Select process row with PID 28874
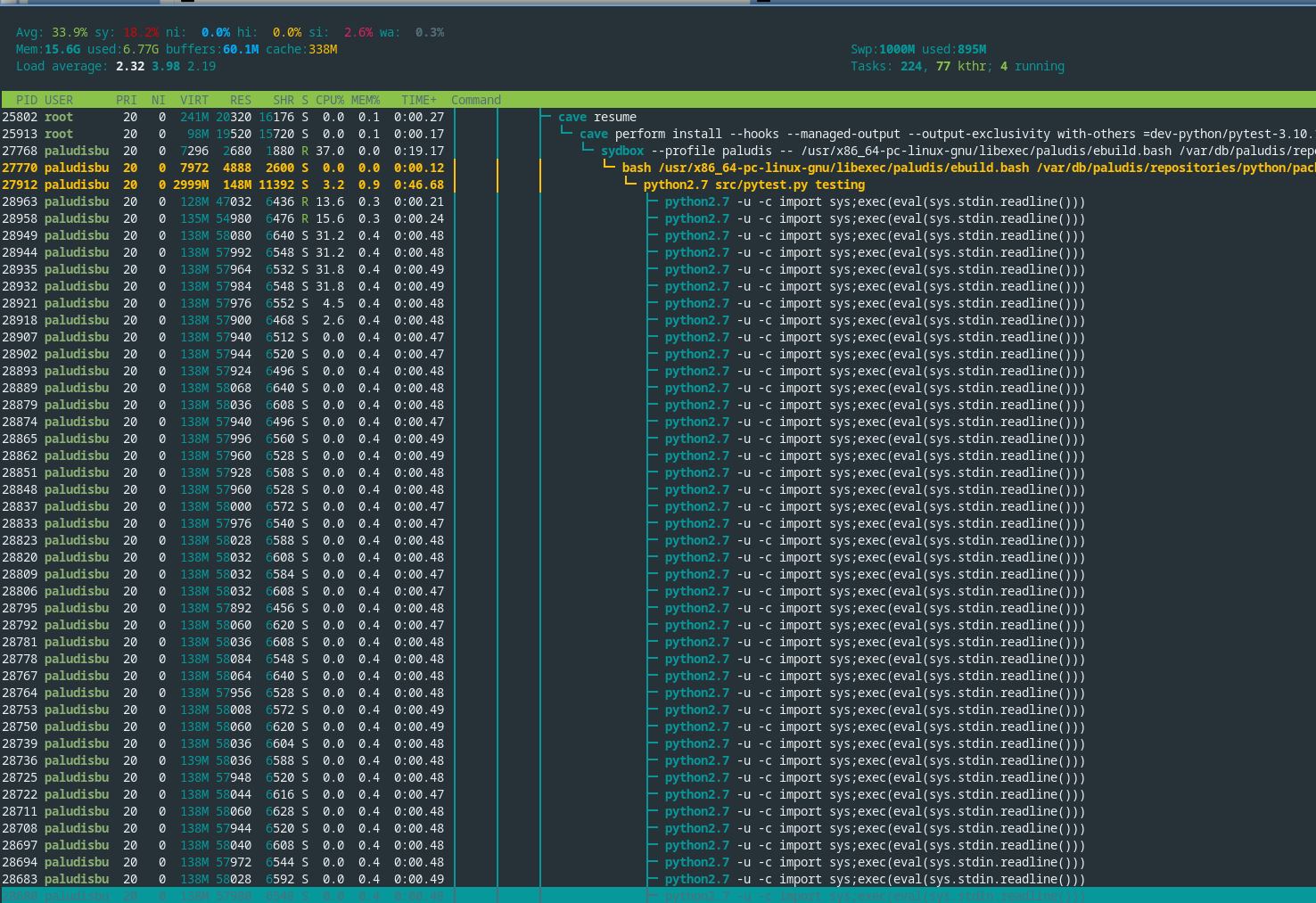The height and width of the screenshot is (903, 1316). (x=658, y=422)
